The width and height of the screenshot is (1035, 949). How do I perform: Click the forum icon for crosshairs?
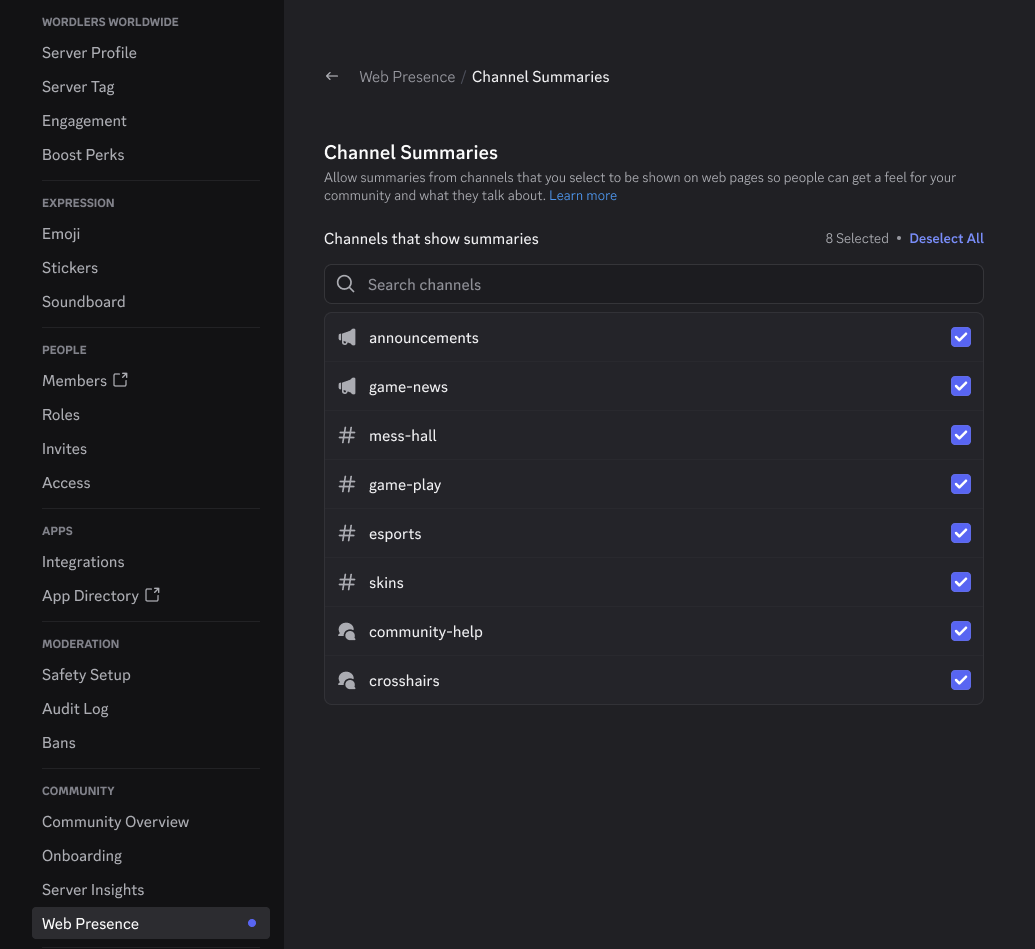point(347,680)
